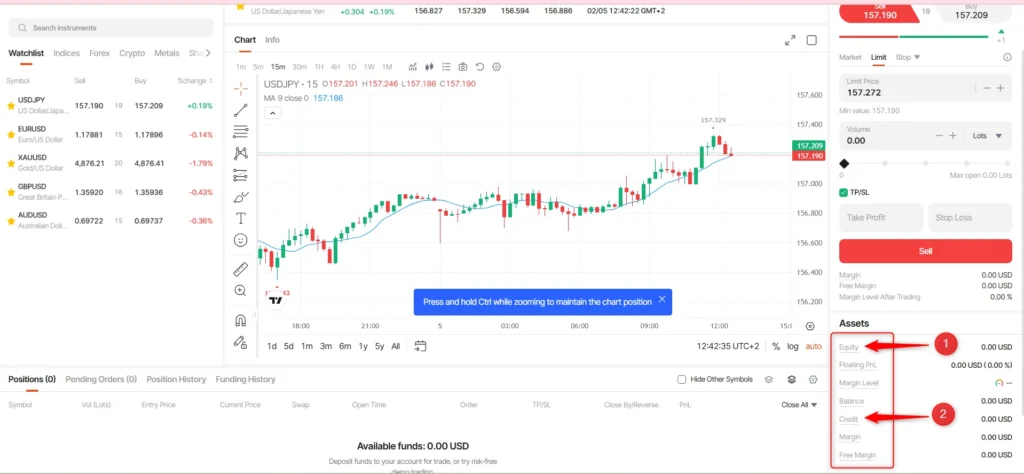The height and width of the screenshot is (474, 1024).
Task: Open the Stop order type dropdown
Action: tap(908, 57)
